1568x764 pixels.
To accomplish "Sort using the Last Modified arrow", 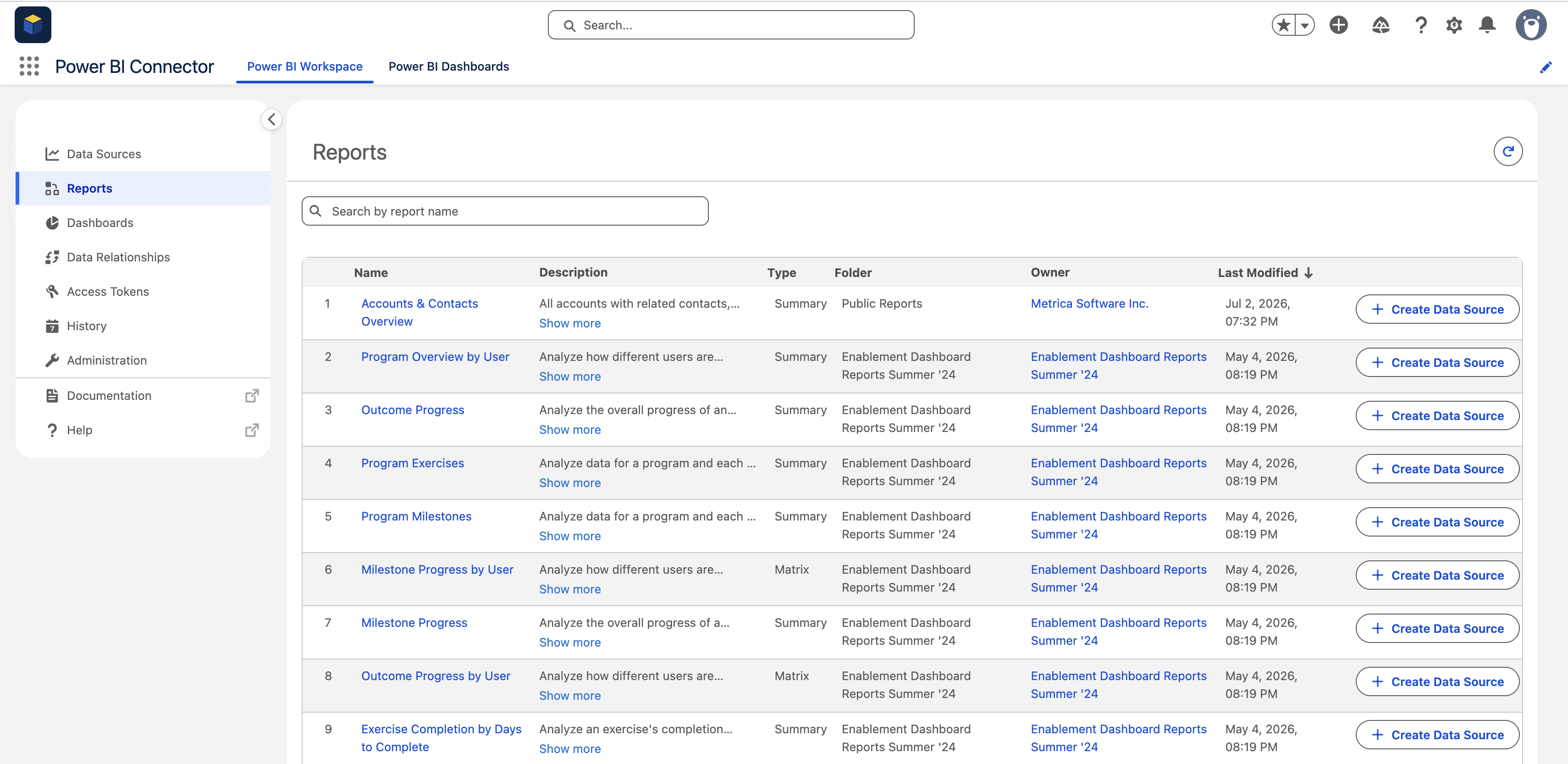I will [x=1309, y=273].
